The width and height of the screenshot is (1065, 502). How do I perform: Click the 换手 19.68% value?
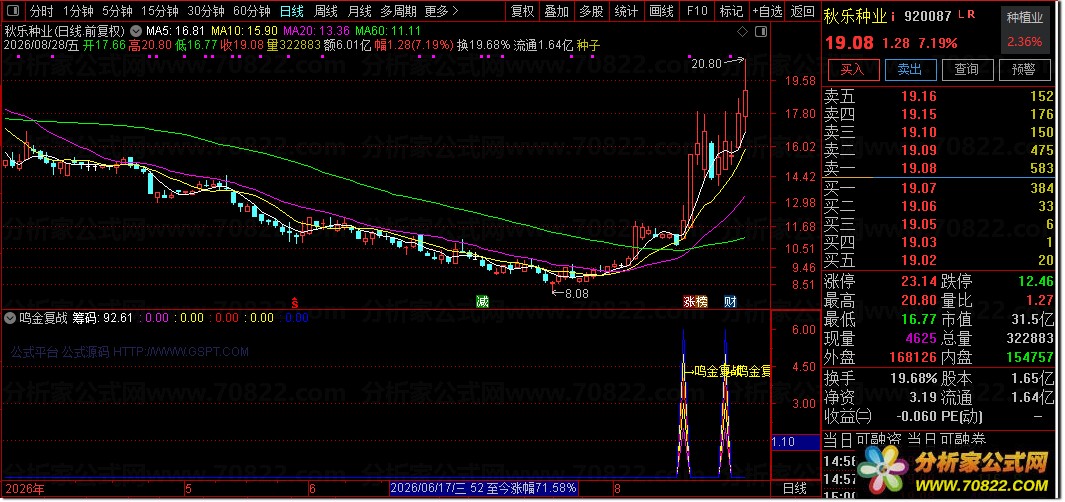pyautogui.click(x=912, y=378)
